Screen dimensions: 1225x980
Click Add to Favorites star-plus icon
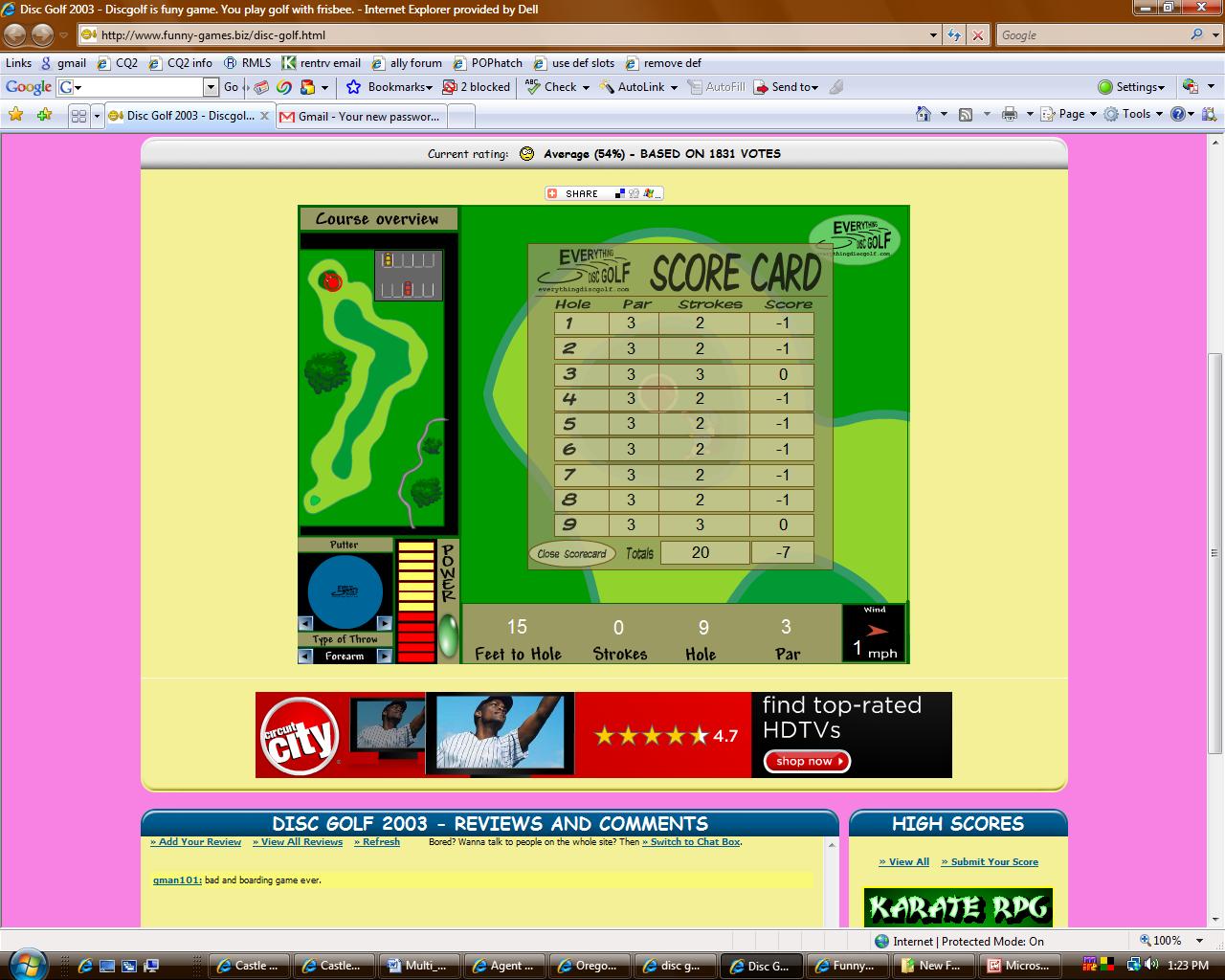click(x=44, y=115)
